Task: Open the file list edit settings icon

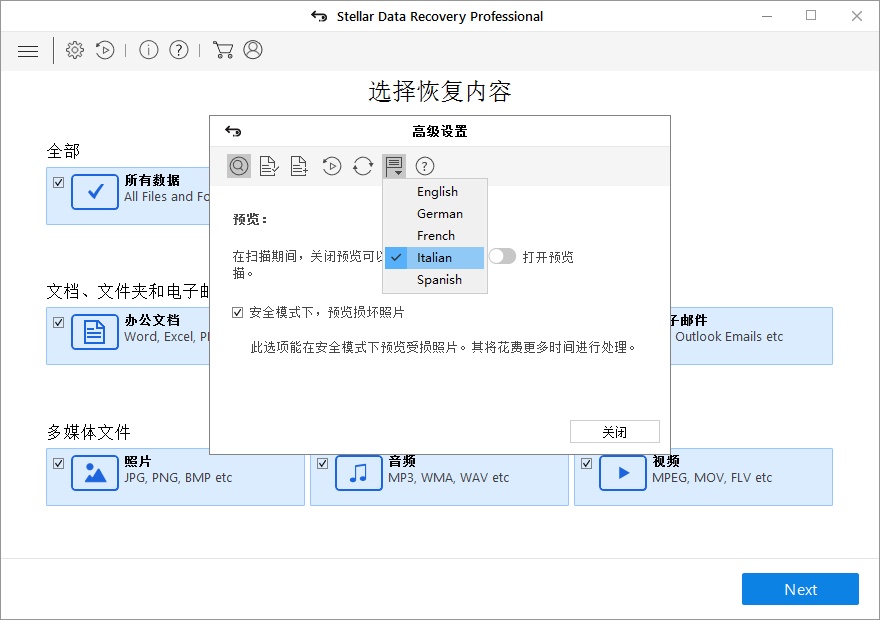Action: tap(268, 166)
